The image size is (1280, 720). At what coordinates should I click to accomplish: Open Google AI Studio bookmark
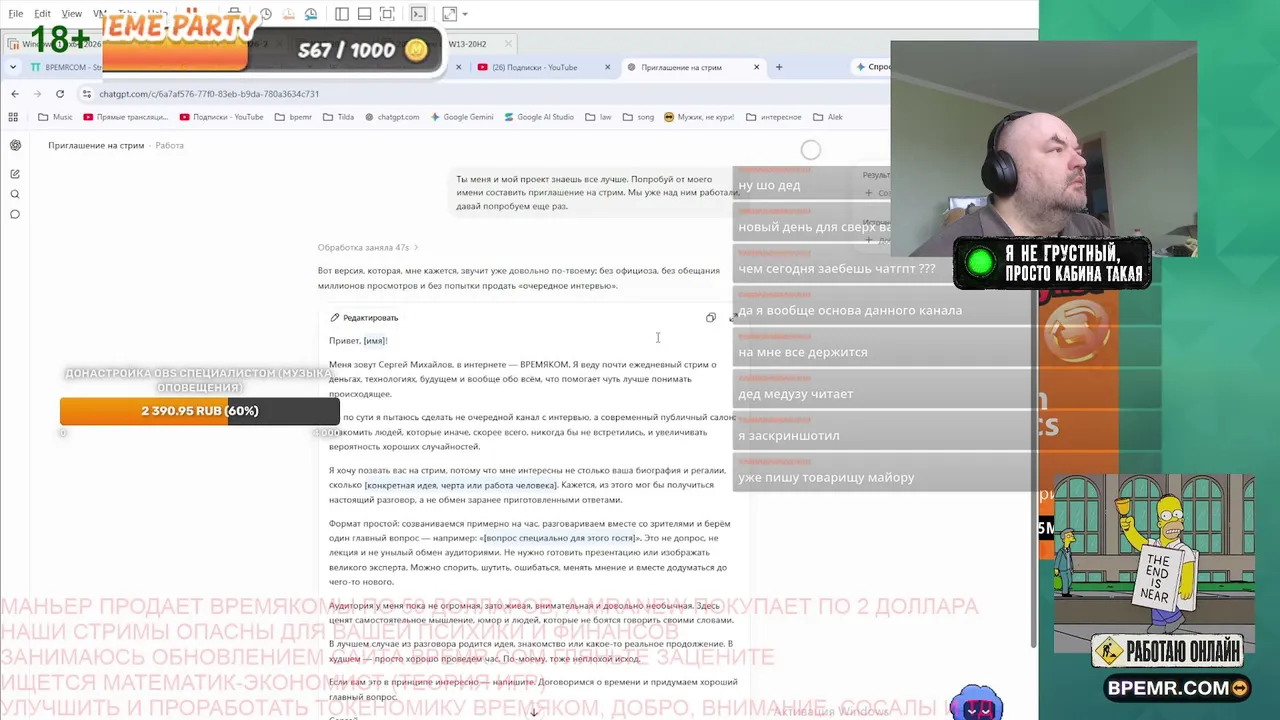coord(539,117)
